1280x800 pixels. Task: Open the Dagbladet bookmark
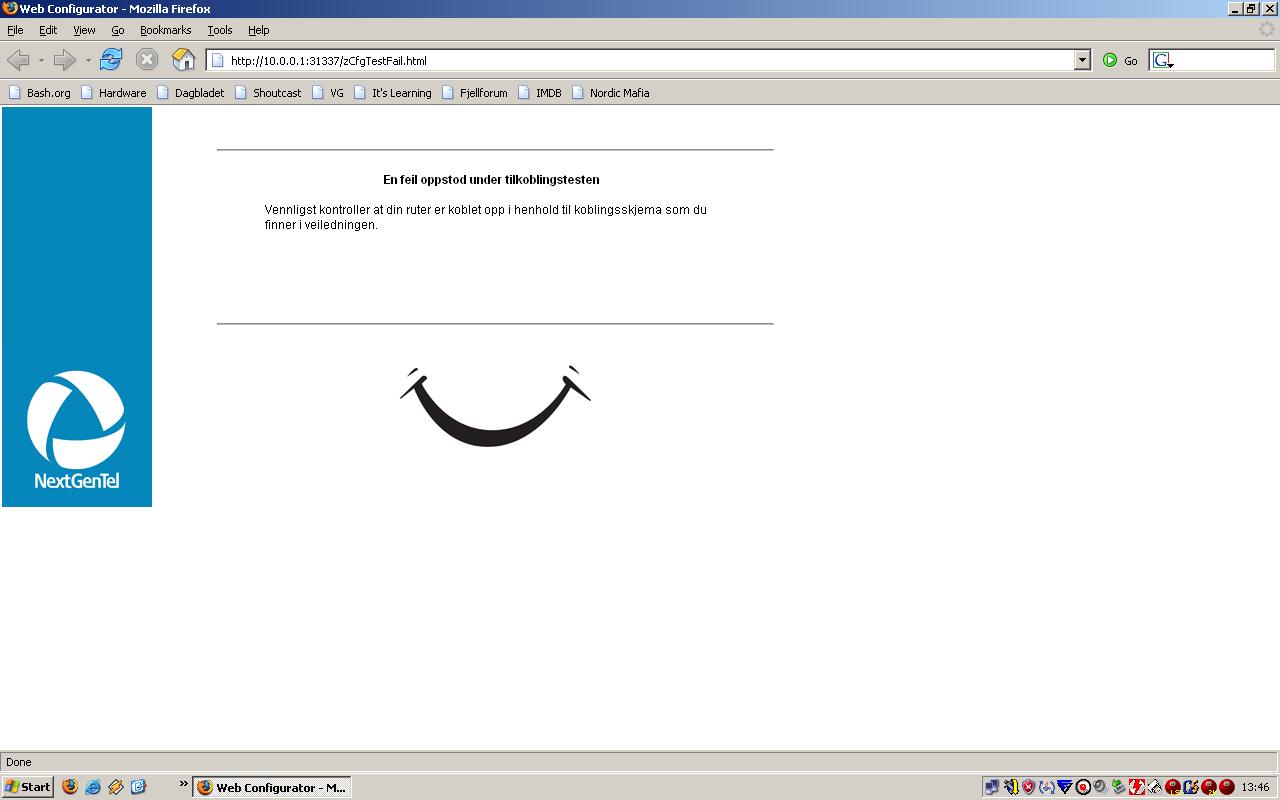click(x=191, y=93)
